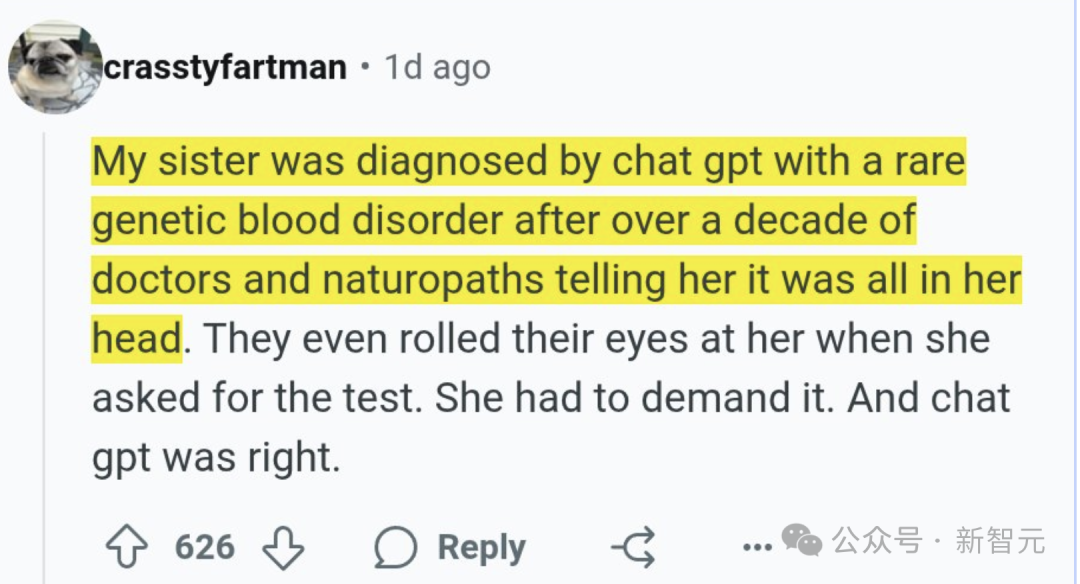Share the comment via arrow icon
This screenshot has width=1080, height=584.
633,547
